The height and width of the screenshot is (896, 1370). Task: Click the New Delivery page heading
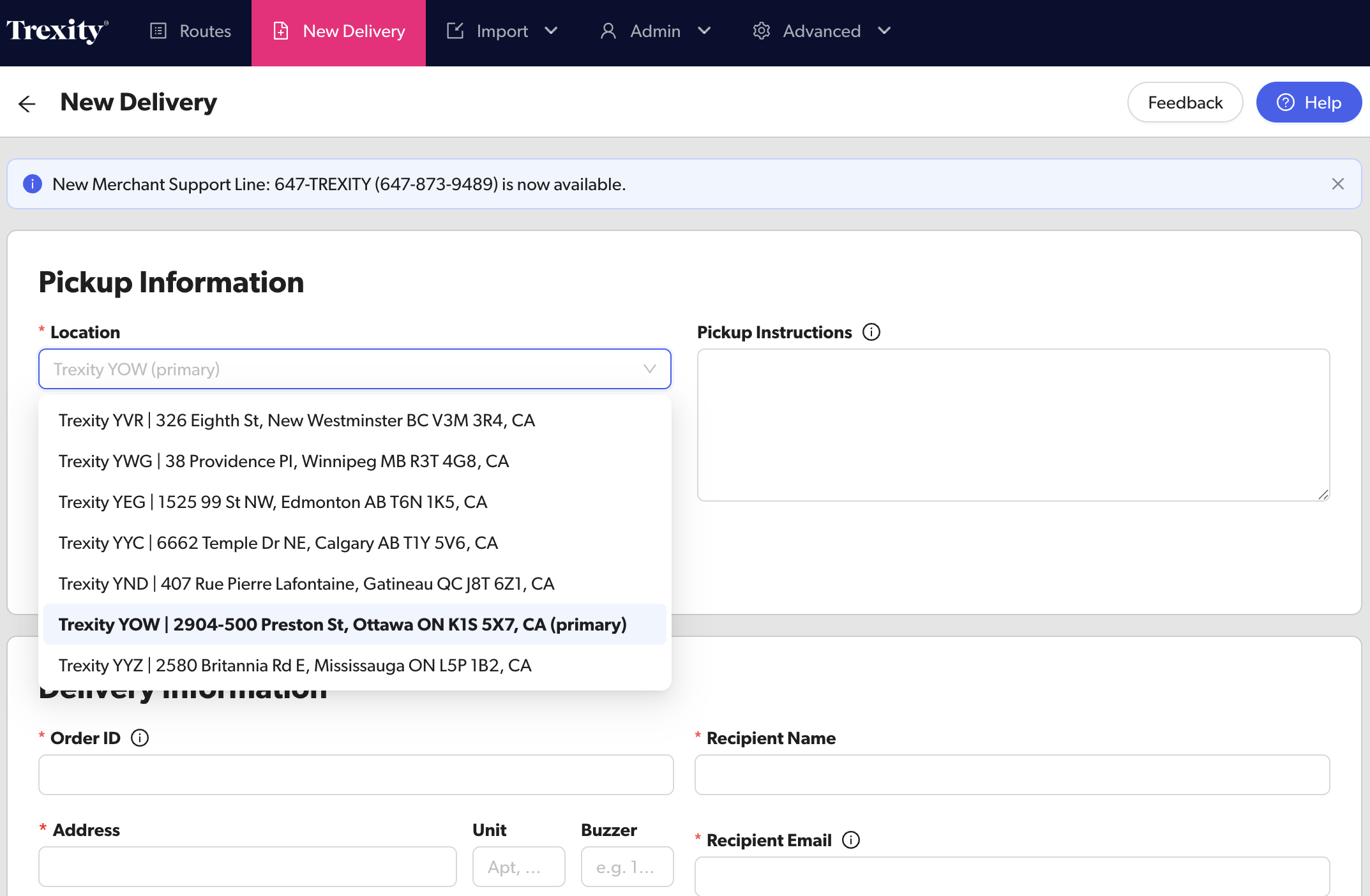coord(139,102)
